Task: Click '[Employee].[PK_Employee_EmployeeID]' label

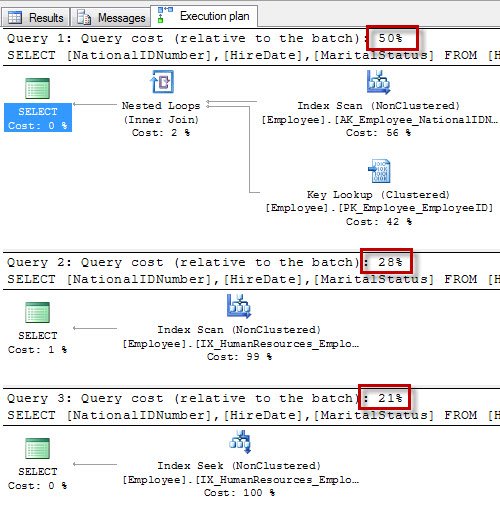Action: point(379,208)
